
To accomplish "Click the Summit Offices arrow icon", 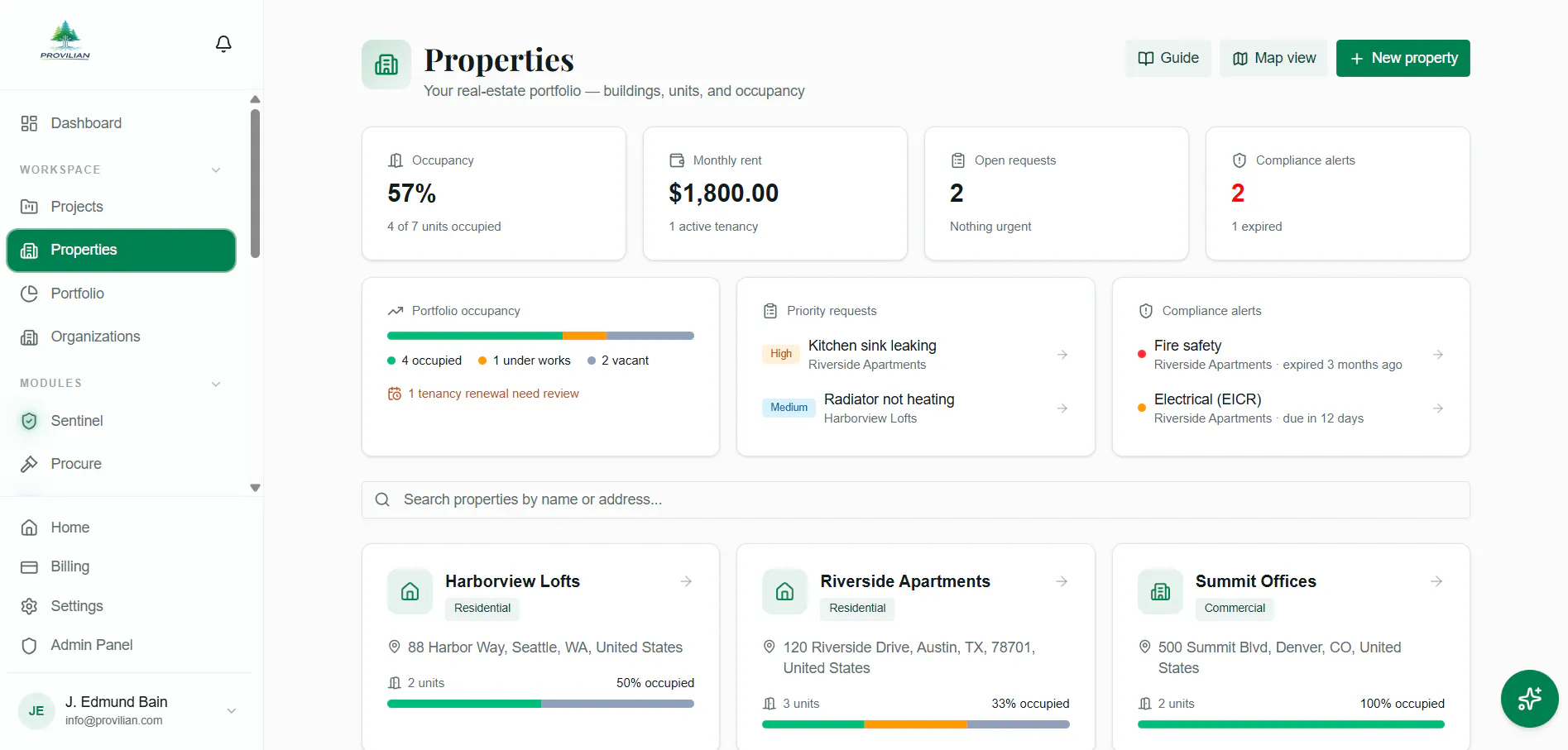I will [x=1436, y=582].
